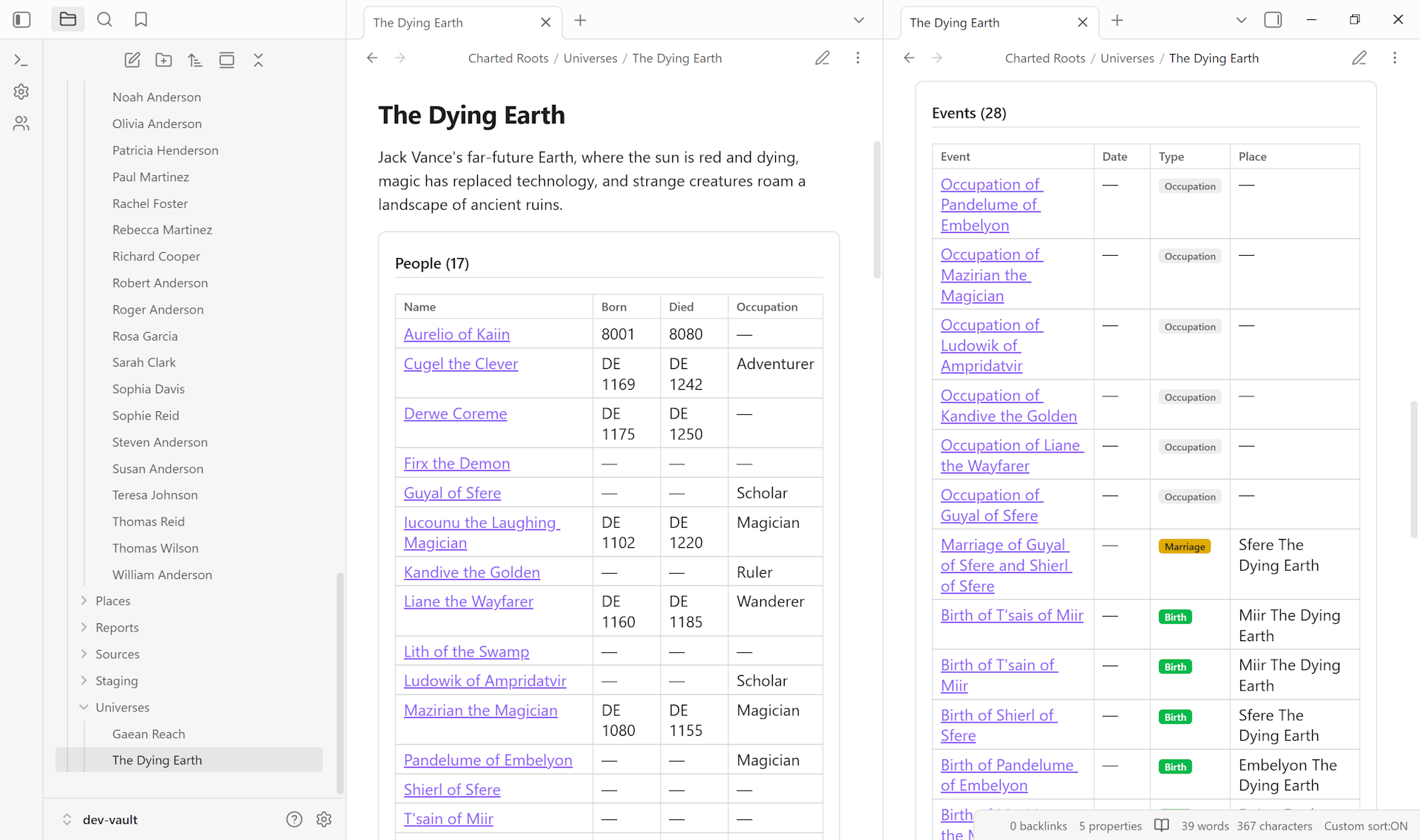Viewport: 1420px width, 840px height.
Task: Open Aurelio of Kaiin link
Action: (x=456, y=334)
